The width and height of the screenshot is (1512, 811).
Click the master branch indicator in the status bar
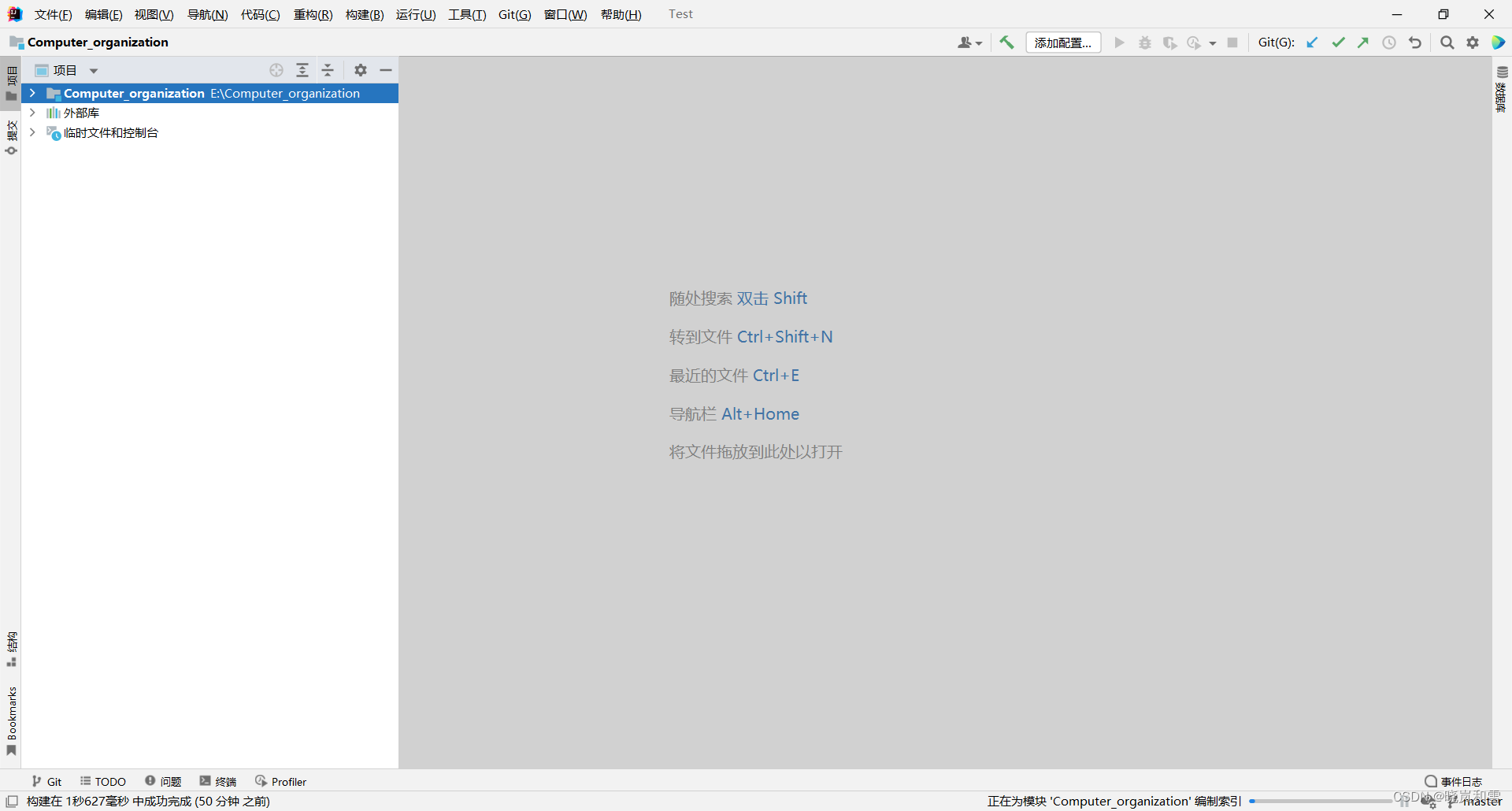pos(1475,802)
